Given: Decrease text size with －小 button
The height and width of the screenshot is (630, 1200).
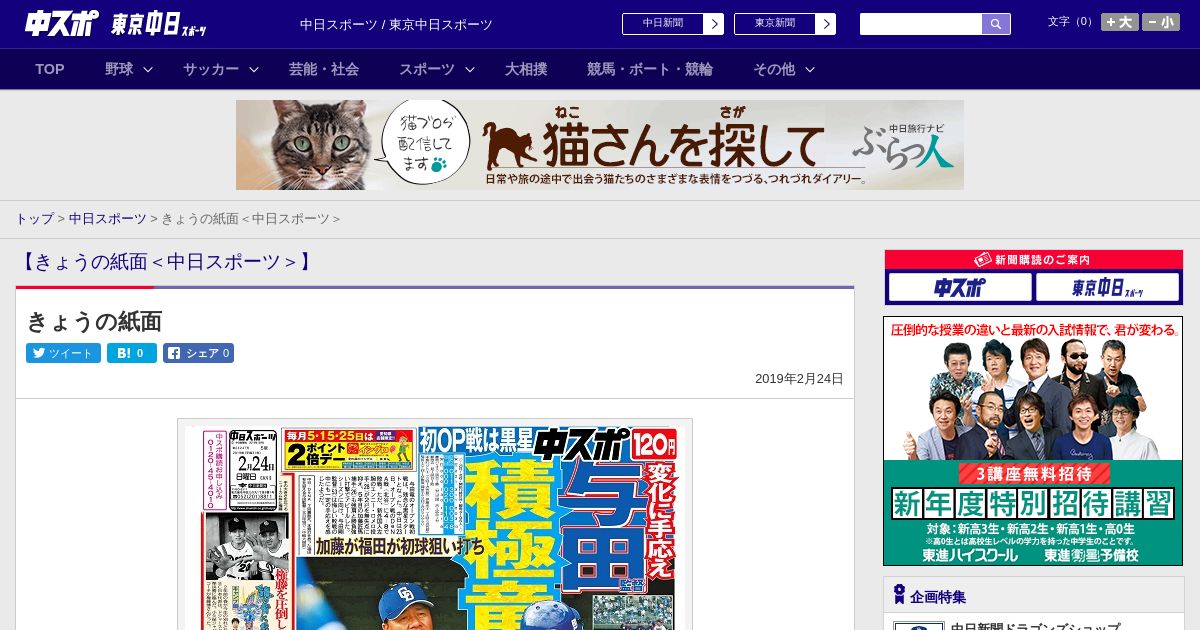Looking at the screenshot, I should click(x=1161, y=22).
